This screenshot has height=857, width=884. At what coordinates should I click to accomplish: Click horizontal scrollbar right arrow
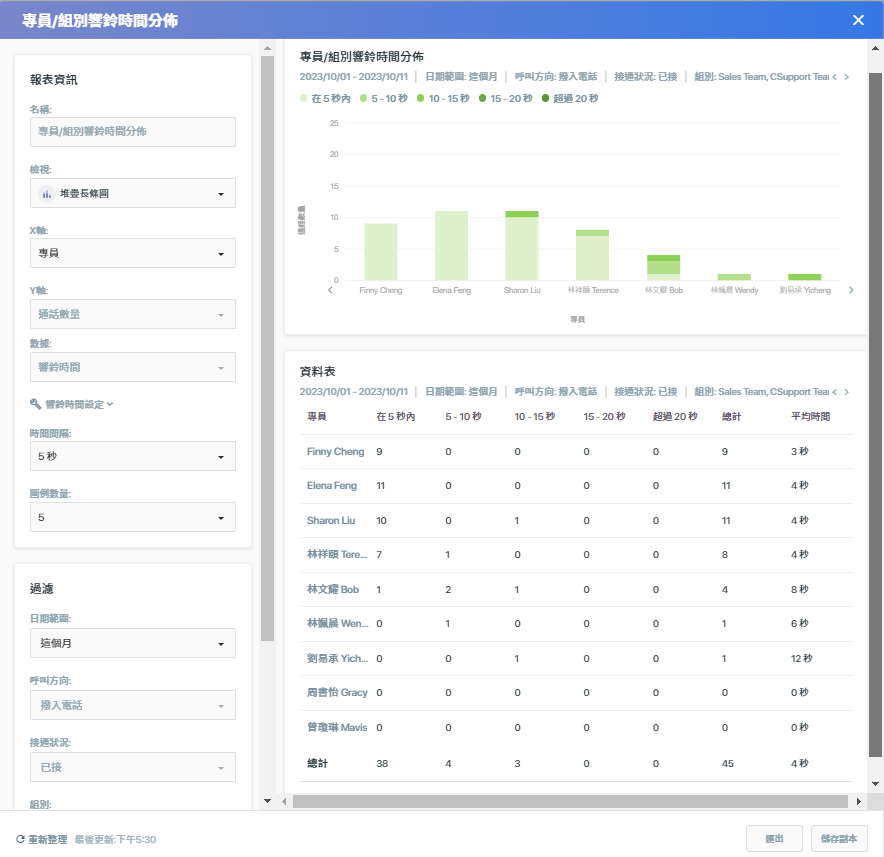tap(859, 801)
